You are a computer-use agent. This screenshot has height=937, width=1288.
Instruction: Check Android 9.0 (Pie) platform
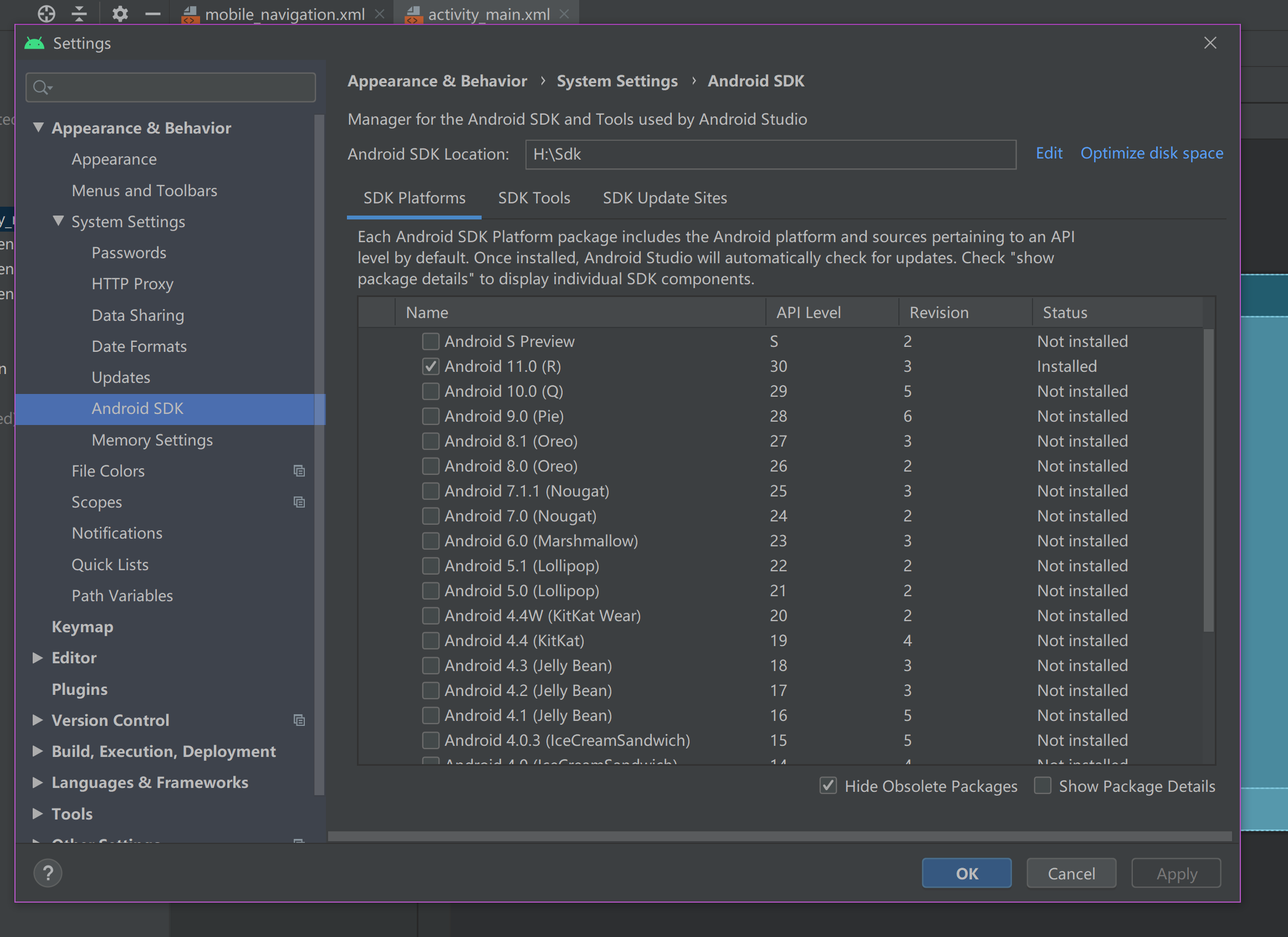pos(431,416)
